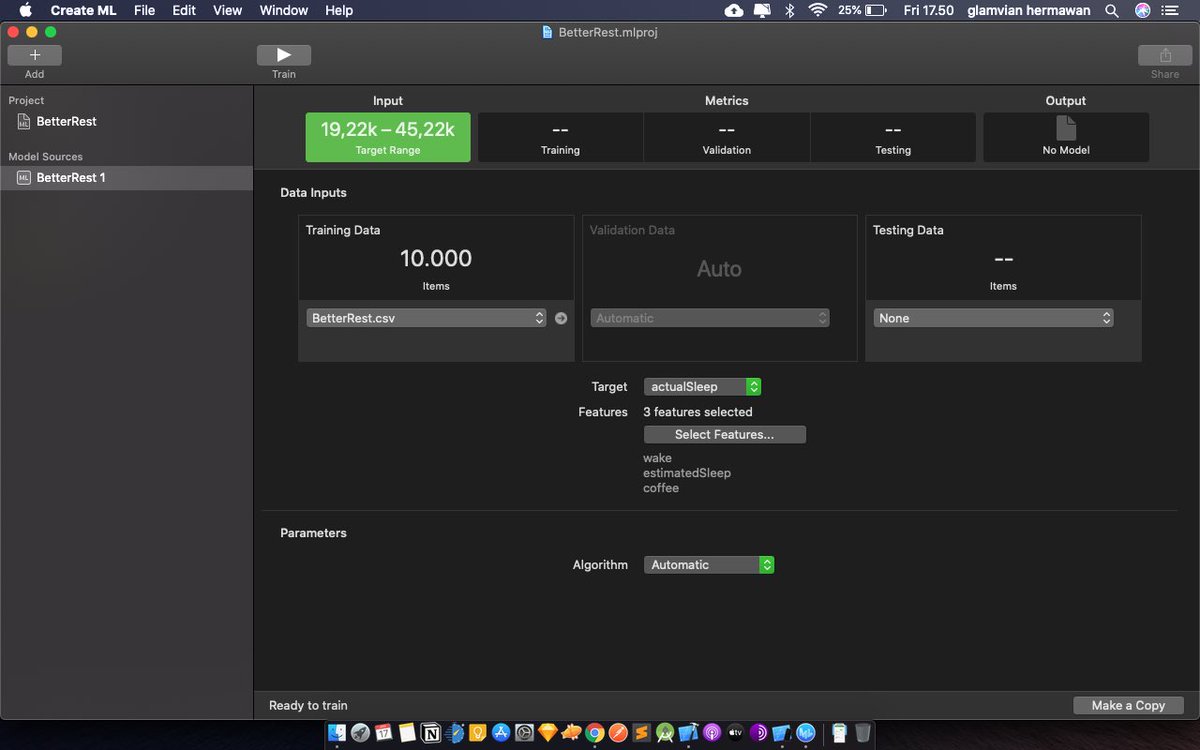
Task: Open the green Target Range input tile
Action: tap(388, 137)
